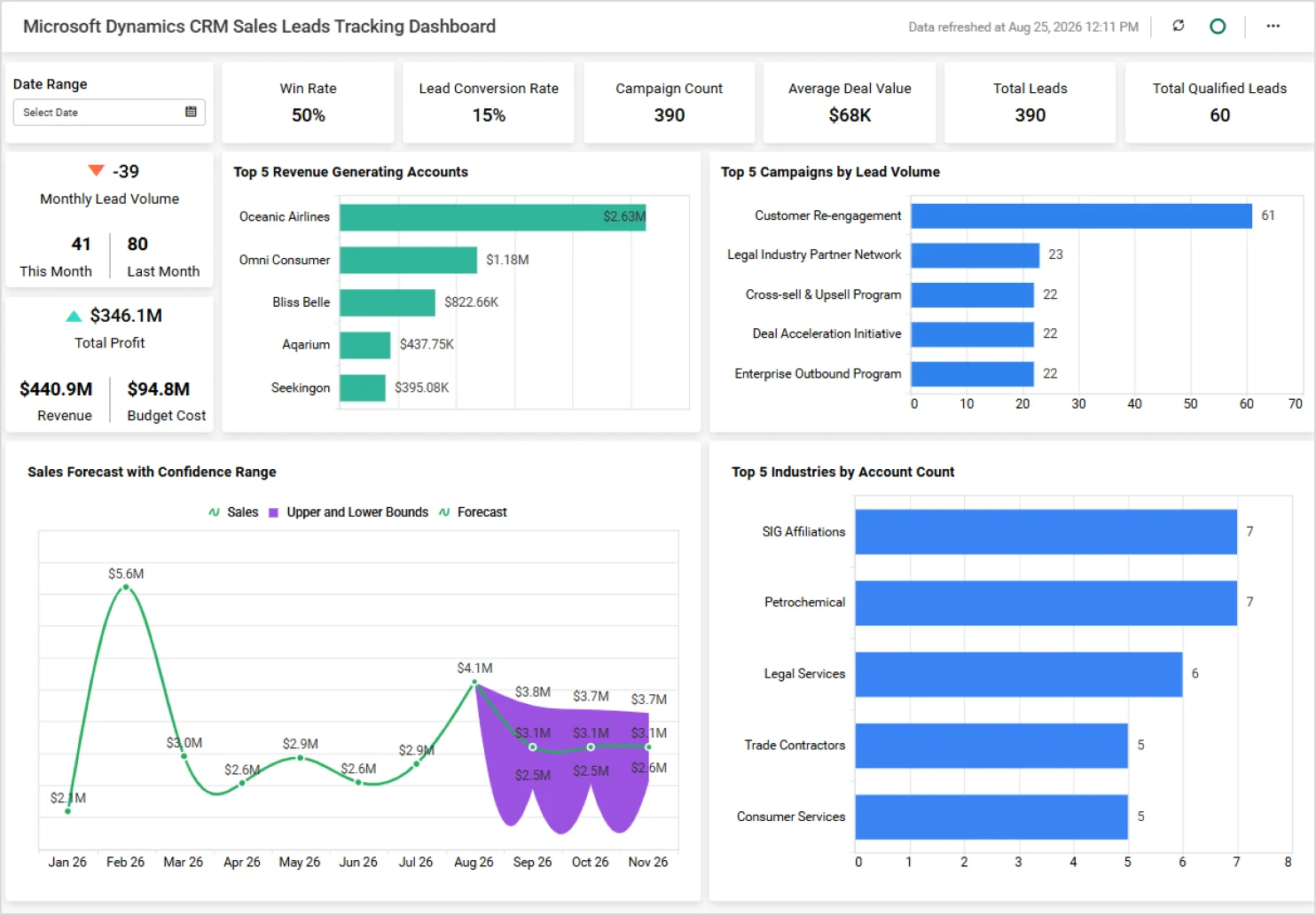Select the Lead Conversion Rate card
Image resolution: width=1316 pixels, height=915 pixels.
489,102
